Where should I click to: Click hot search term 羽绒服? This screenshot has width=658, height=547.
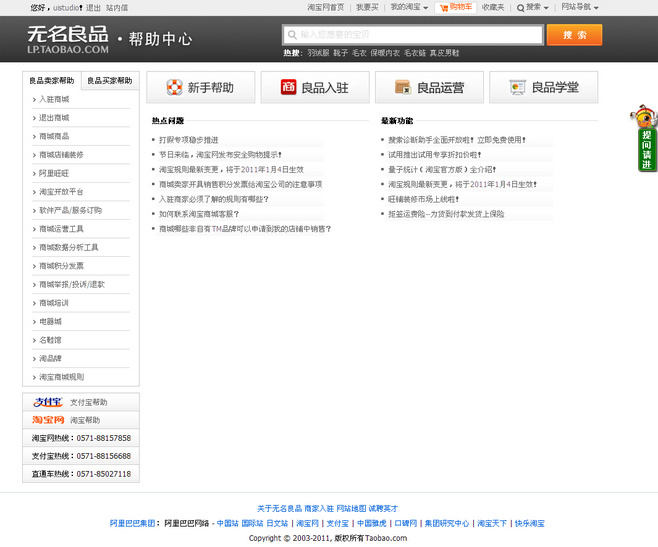point(318,53)
